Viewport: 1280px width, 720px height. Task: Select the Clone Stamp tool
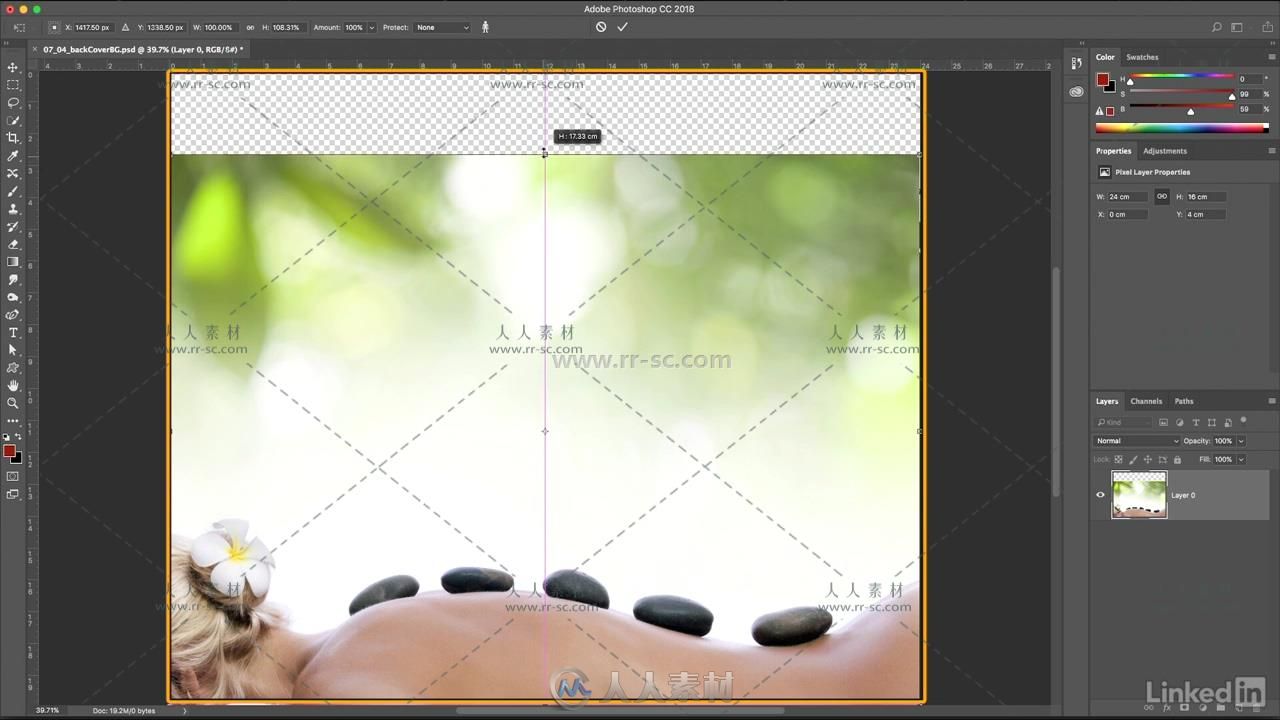pos(13,209)
